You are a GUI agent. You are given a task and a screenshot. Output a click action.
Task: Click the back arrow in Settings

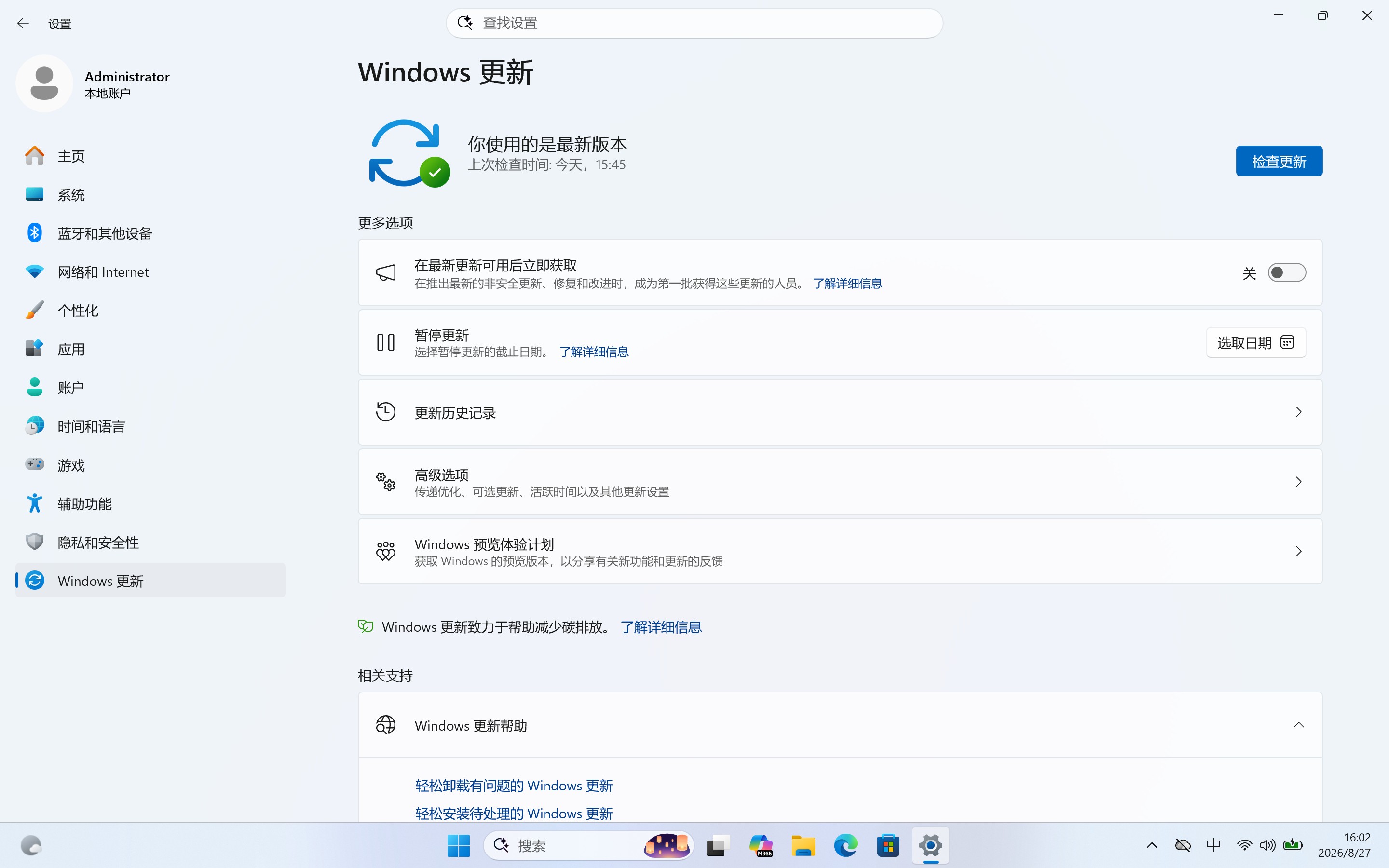pyautogui.click(x=23, y=24)
